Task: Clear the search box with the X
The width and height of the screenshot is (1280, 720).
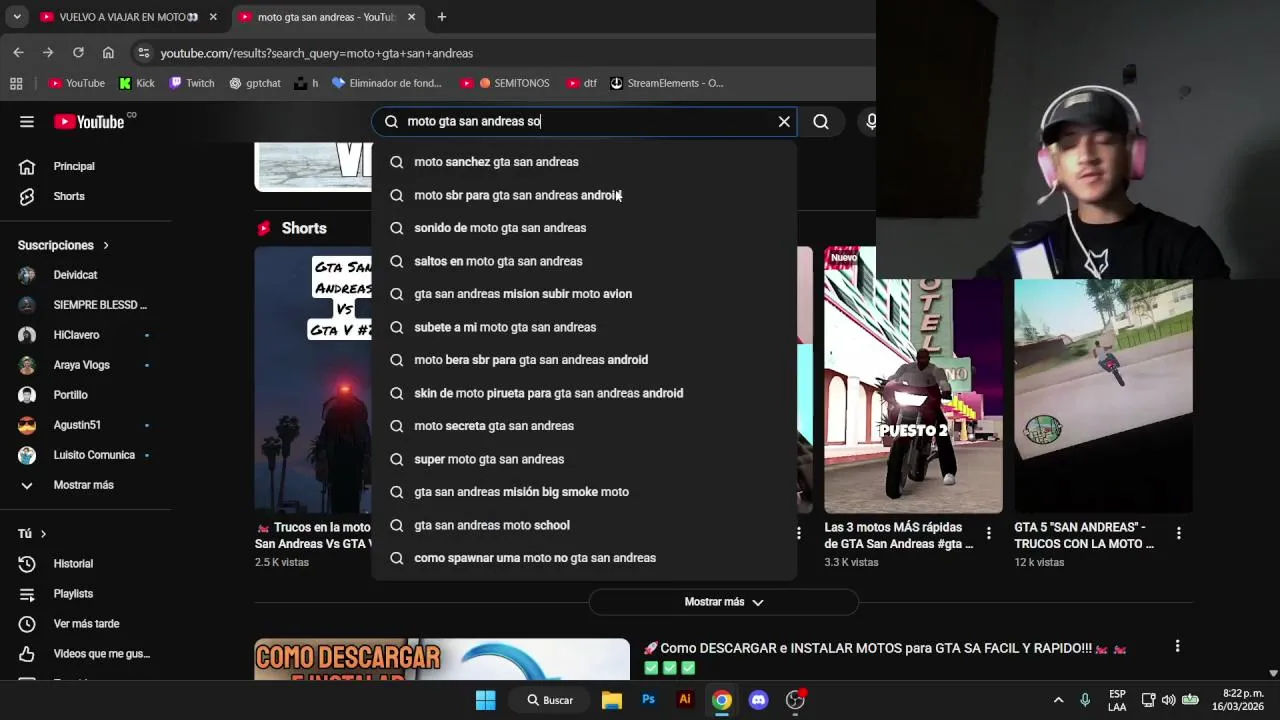Action: (784, 122)
